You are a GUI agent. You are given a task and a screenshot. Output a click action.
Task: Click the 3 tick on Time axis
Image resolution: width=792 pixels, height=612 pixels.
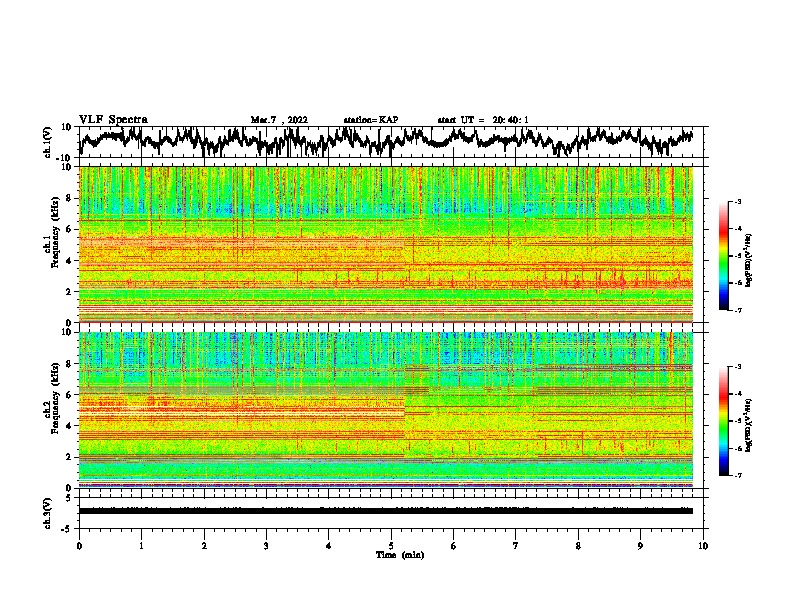[266, 546]
